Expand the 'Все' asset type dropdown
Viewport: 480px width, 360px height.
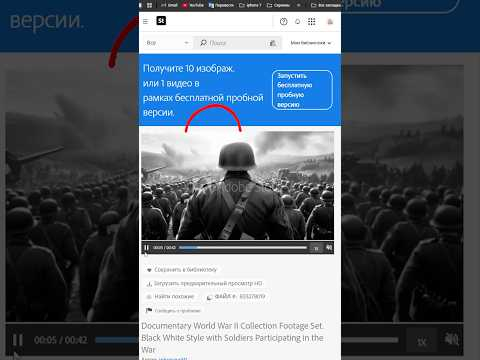pos(167,43)
